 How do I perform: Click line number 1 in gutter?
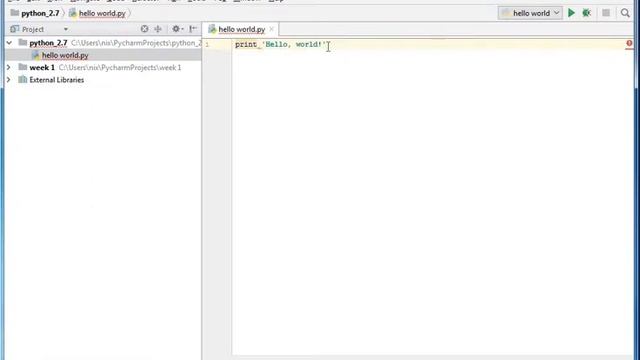tap(207, 44)
